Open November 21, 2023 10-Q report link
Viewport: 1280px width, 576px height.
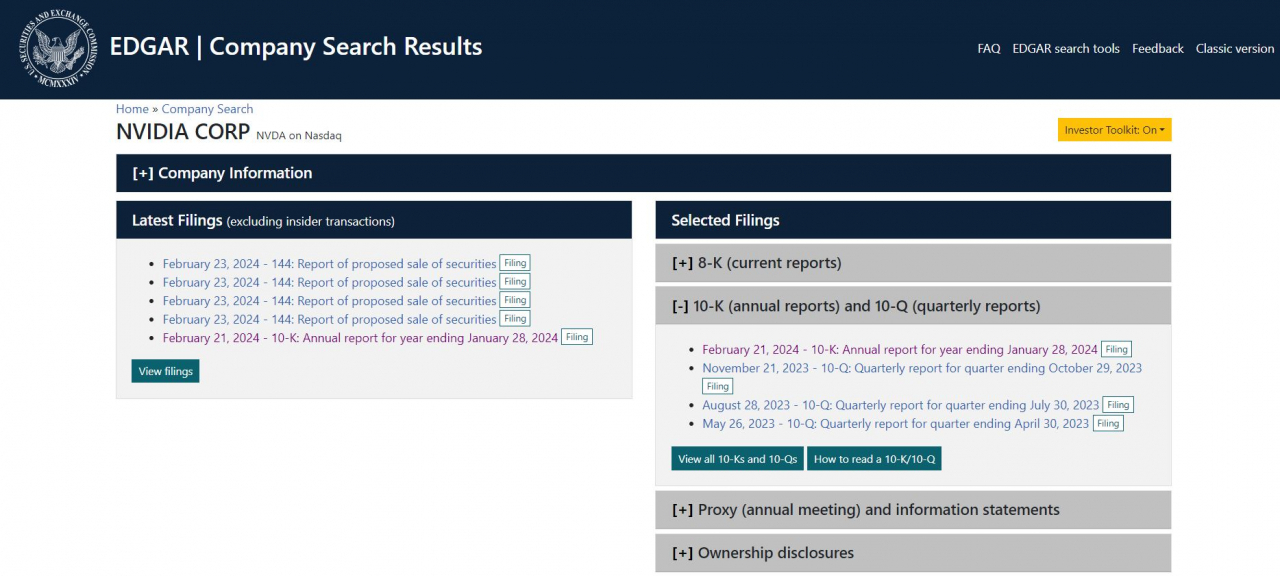[x=922, y=368]
